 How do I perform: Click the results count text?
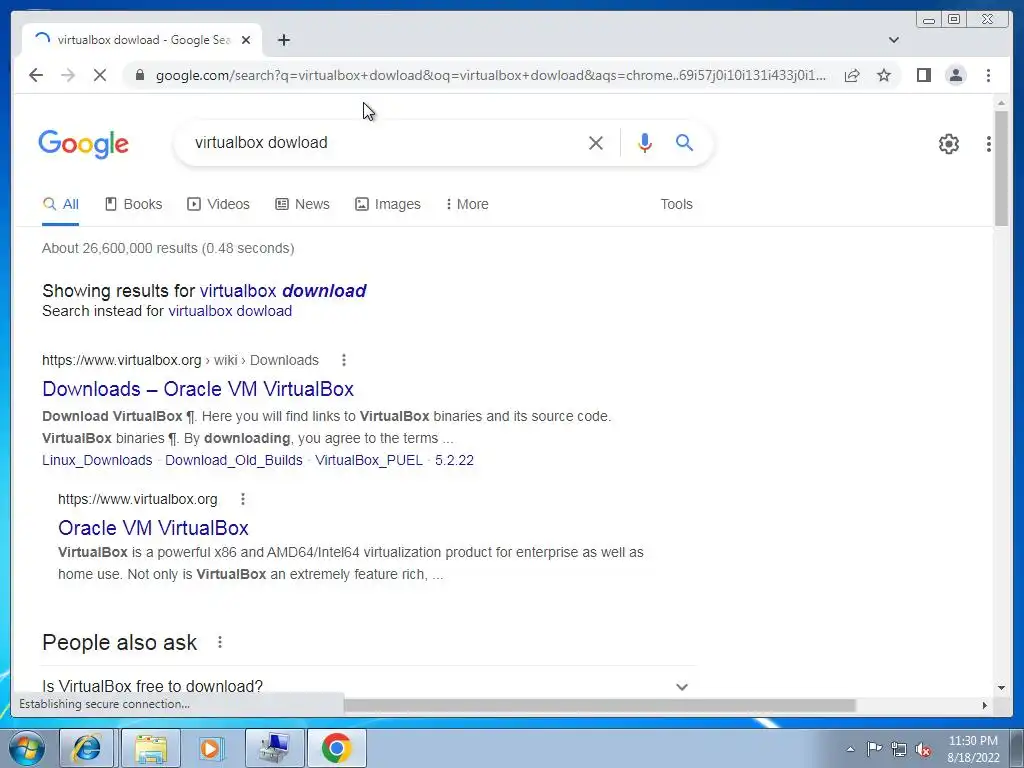(x=168, y=248)
